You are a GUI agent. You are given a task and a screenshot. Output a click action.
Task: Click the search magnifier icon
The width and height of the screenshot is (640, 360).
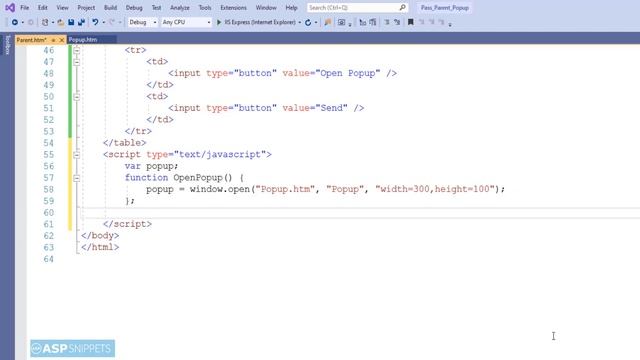[x=402, y=7]
